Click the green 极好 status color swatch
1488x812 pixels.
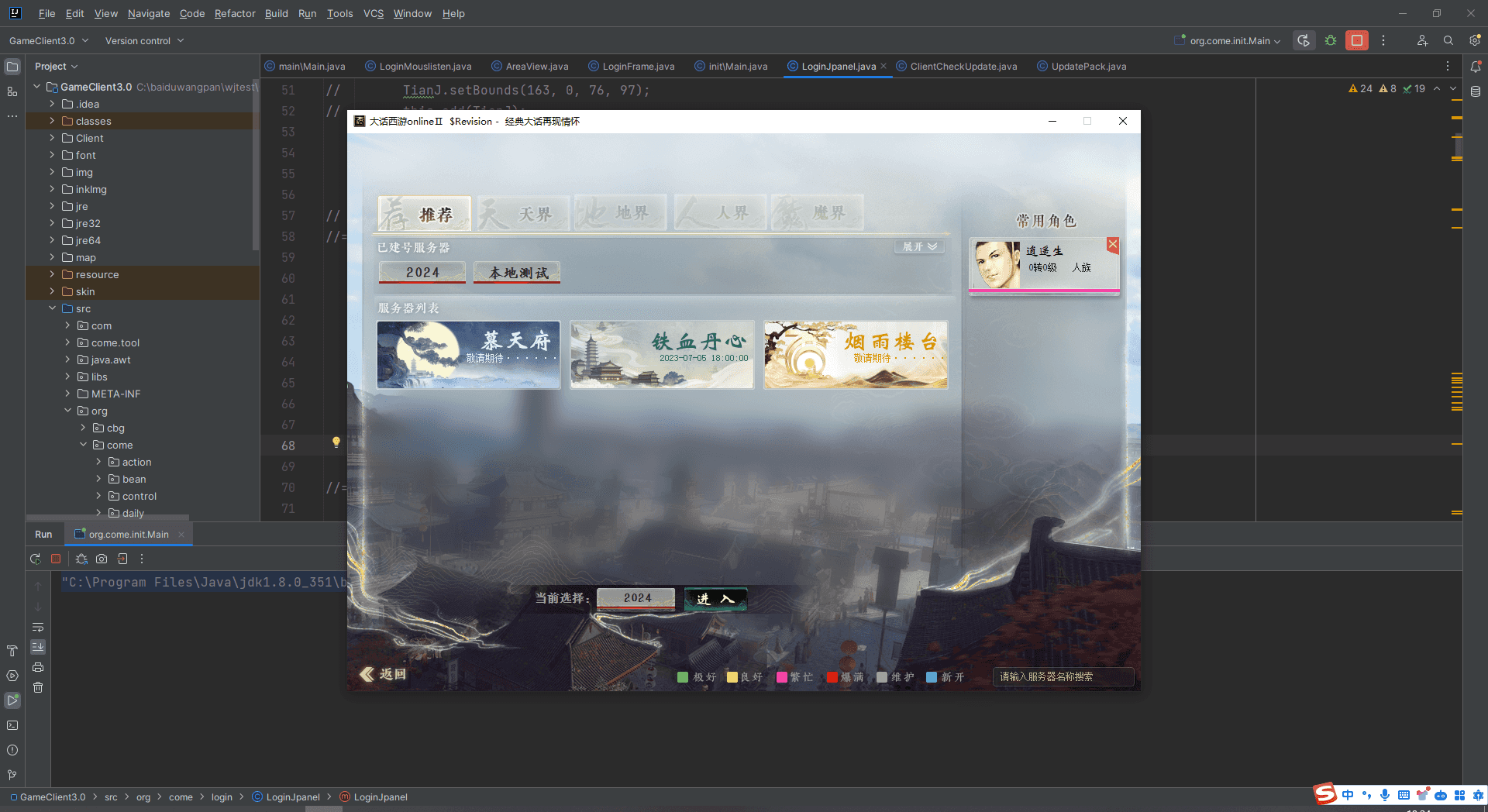click(x=683, y=677)
